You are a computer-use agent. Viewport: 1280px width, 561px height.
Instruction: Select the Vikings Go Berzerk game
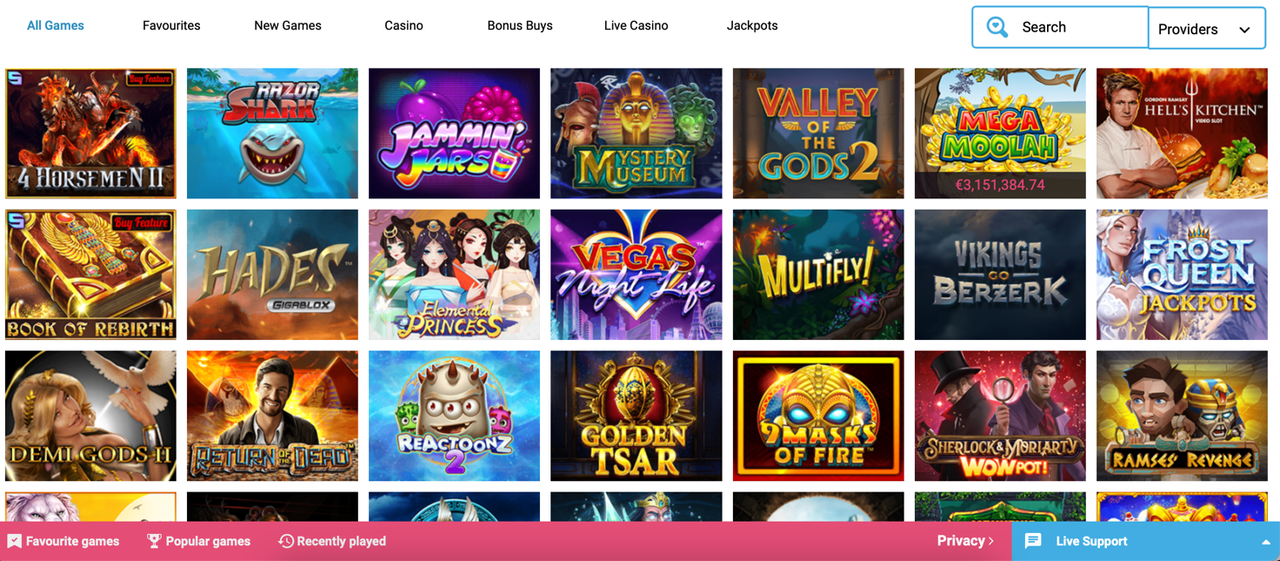coord(1000,274)
